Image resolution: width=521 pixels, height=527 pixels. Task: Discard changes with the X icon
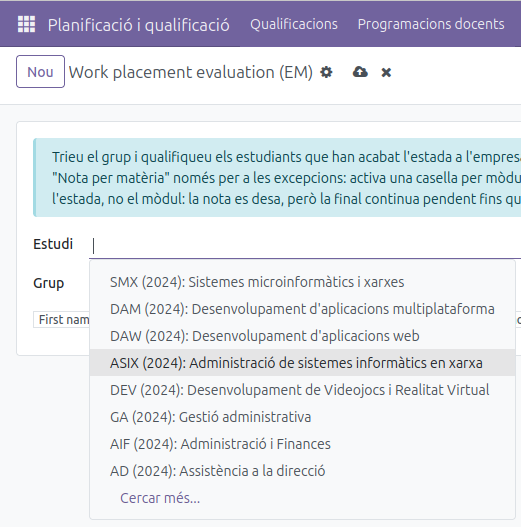click(x=386, y=73)
